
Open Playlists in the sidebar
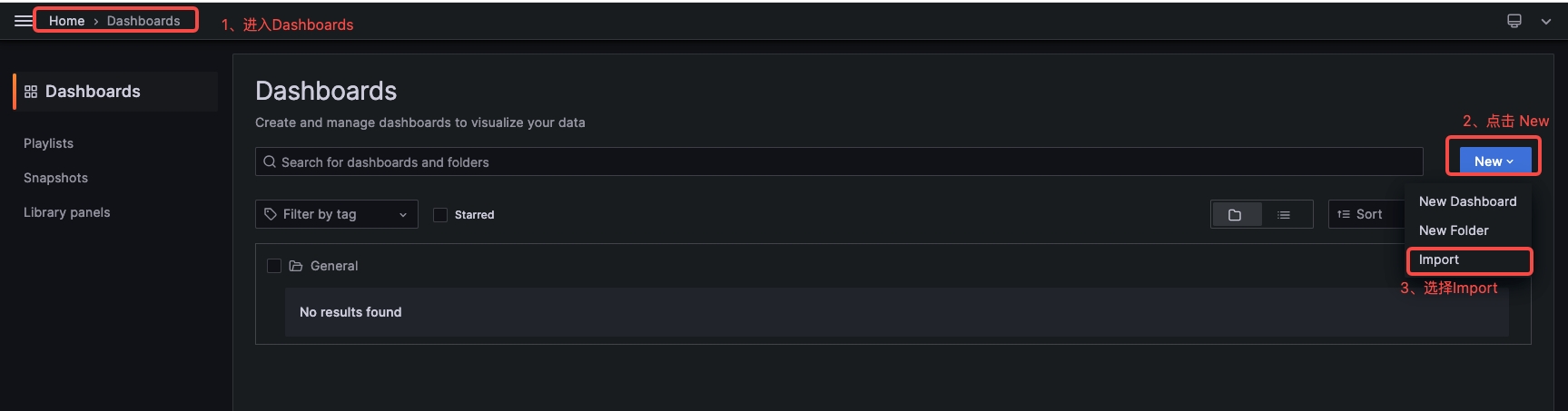(x=48, y=143)
